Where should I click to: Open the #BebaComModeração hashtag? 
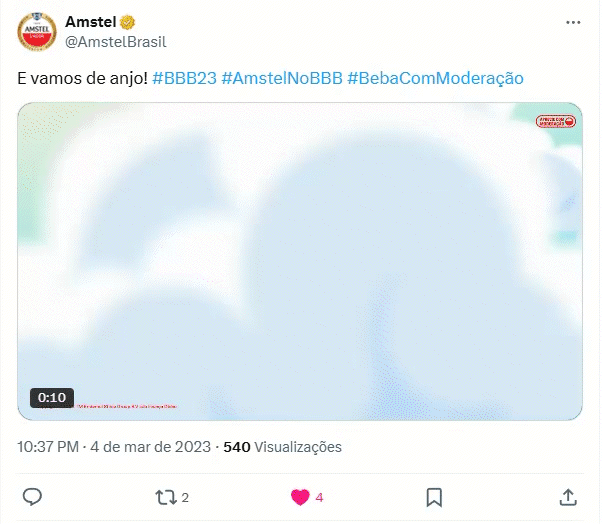click(435, 78)
